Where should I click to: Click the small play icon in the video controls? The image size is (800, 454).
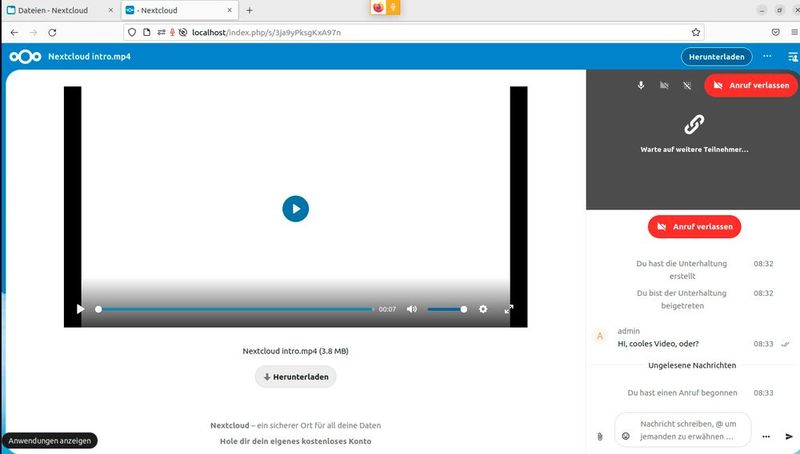(80, 309)
